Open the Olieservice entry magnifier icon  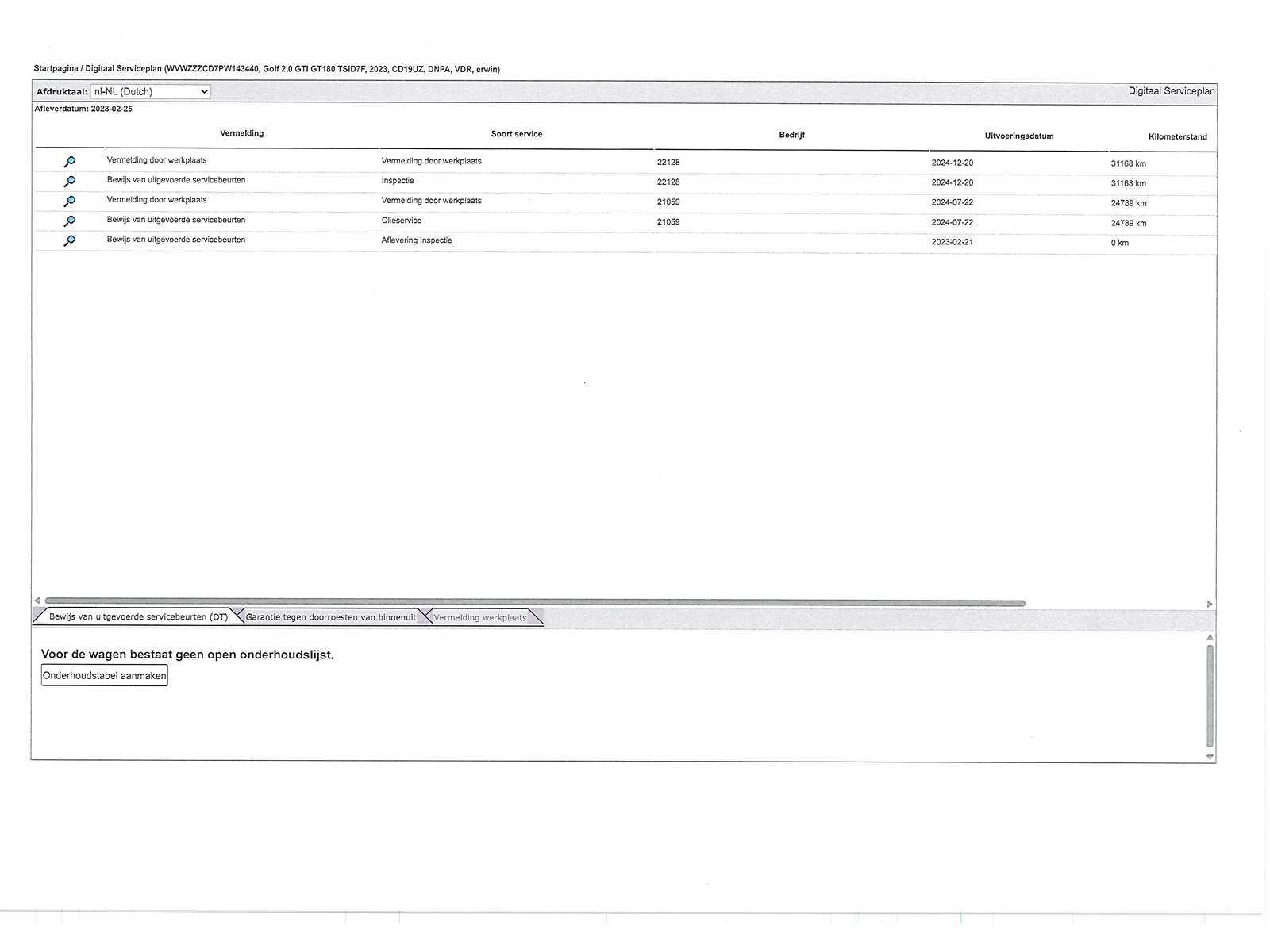coord(70,221)
